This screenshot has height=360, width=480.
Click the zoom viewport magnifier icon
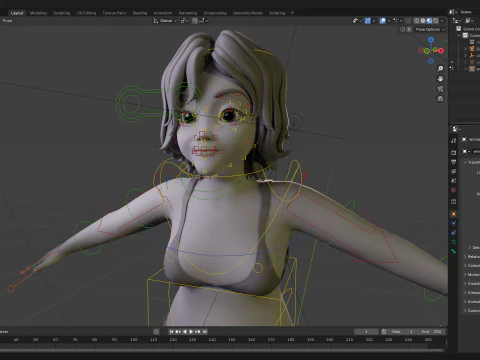[x=440, y=68]
